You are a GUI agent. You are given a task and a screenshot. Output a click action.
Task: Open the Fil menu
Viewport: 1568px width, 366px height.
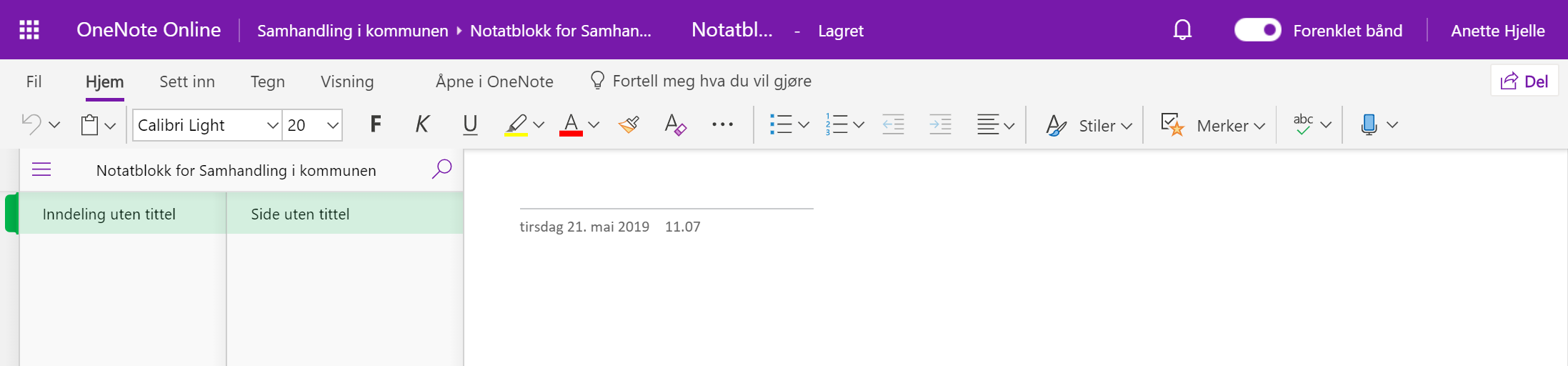coord(34,81)
